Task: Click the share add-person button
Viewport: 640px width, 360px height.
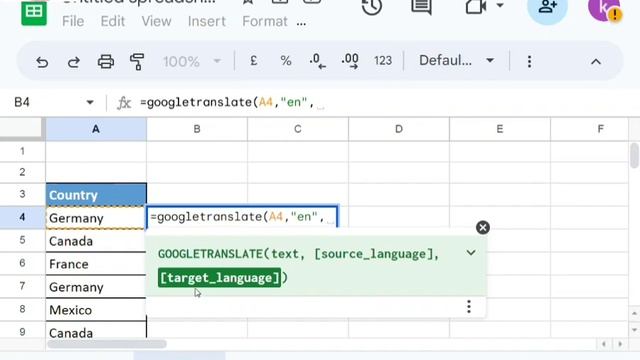Action: coord(547,8)
